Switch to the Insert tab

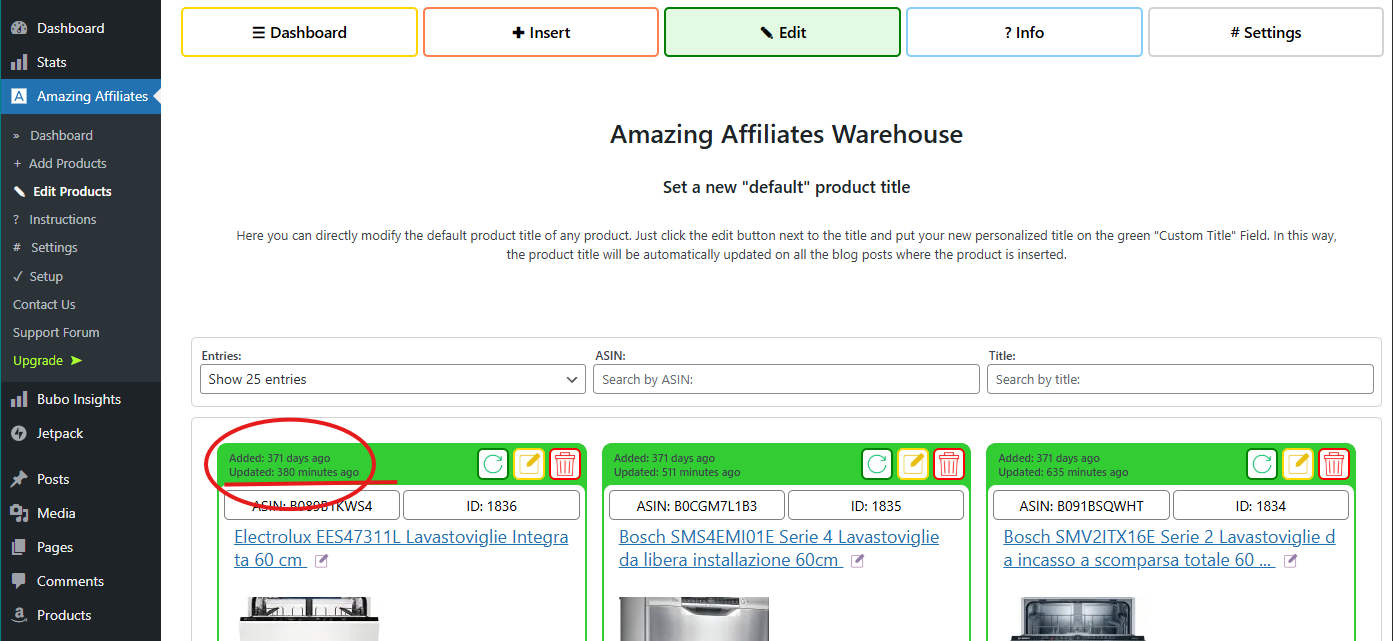[541, 32]
